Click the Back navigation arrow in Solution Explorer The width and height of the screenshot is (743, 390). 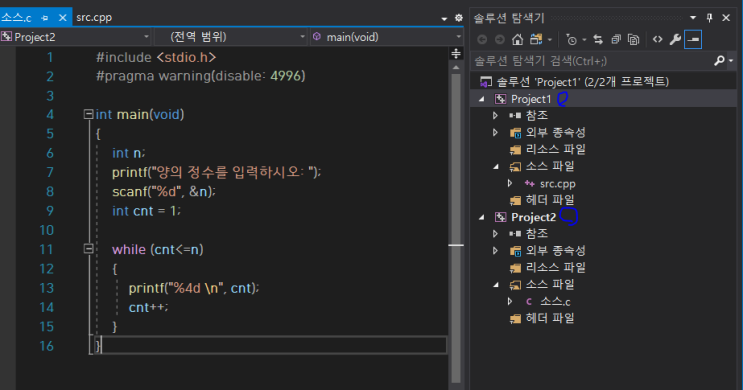(x=482, y=40)
